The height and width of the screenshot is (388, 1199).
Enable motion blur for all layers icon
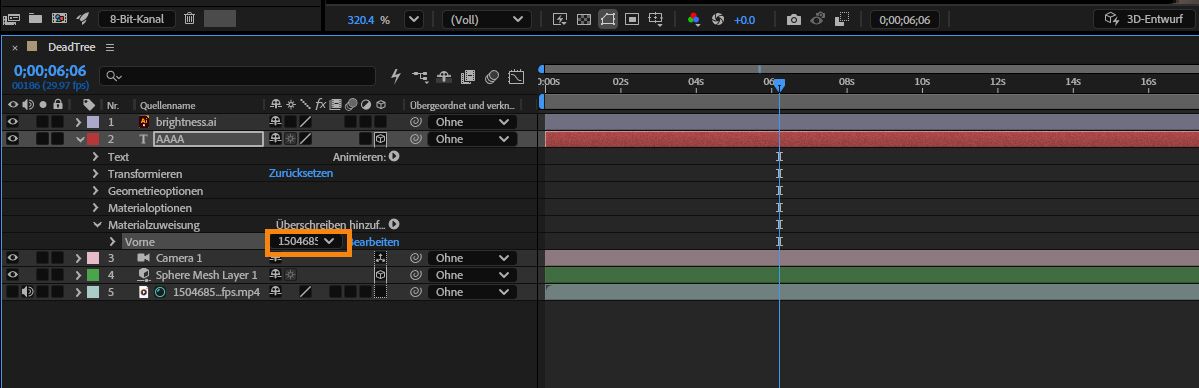pyautogui.click(x=492, y=76)
